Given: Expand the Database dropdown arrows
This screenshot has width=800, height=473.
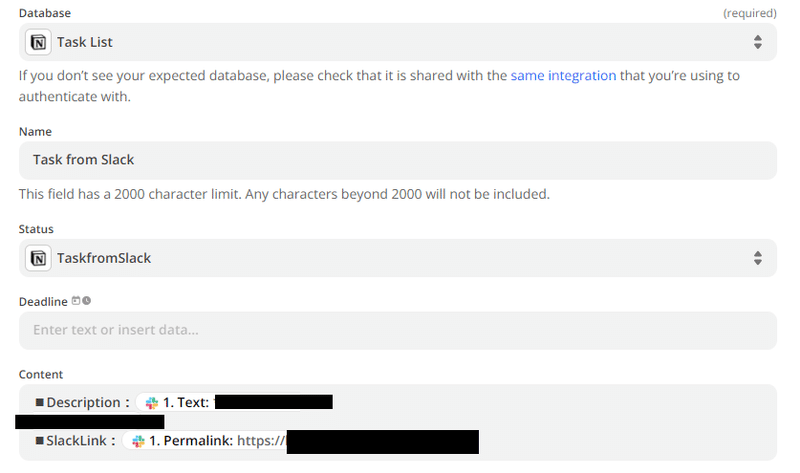Looking at the screenshot, I should tap(758, 42).
